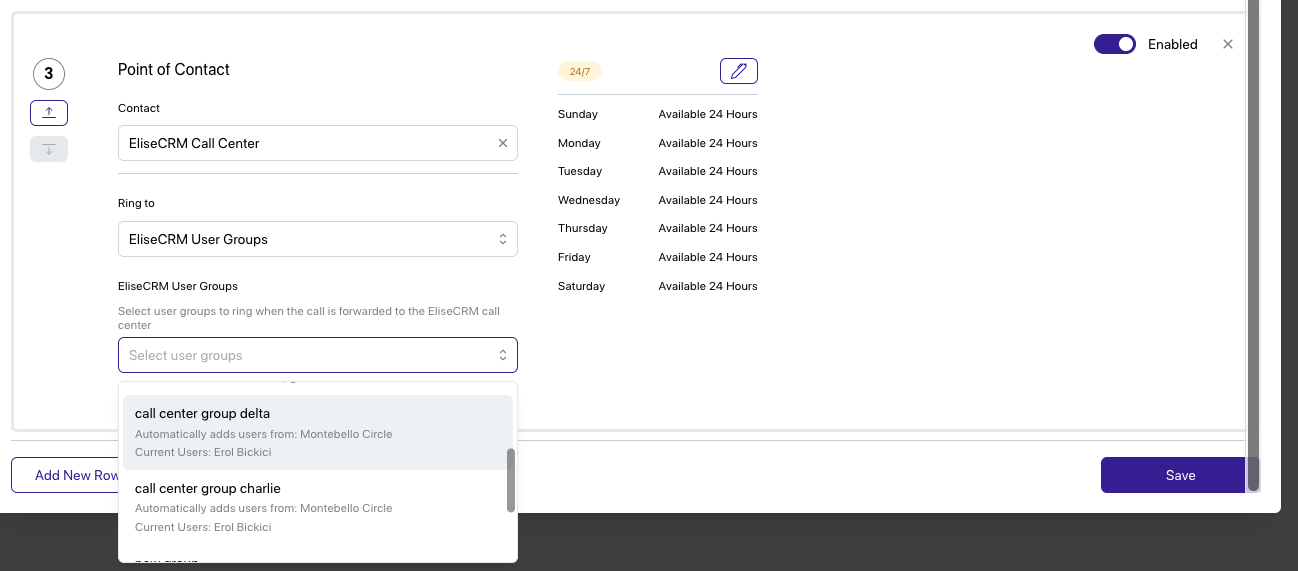
Task: Click the dialog's vertical scrollbar
Action: click(x=1253, y=245)
